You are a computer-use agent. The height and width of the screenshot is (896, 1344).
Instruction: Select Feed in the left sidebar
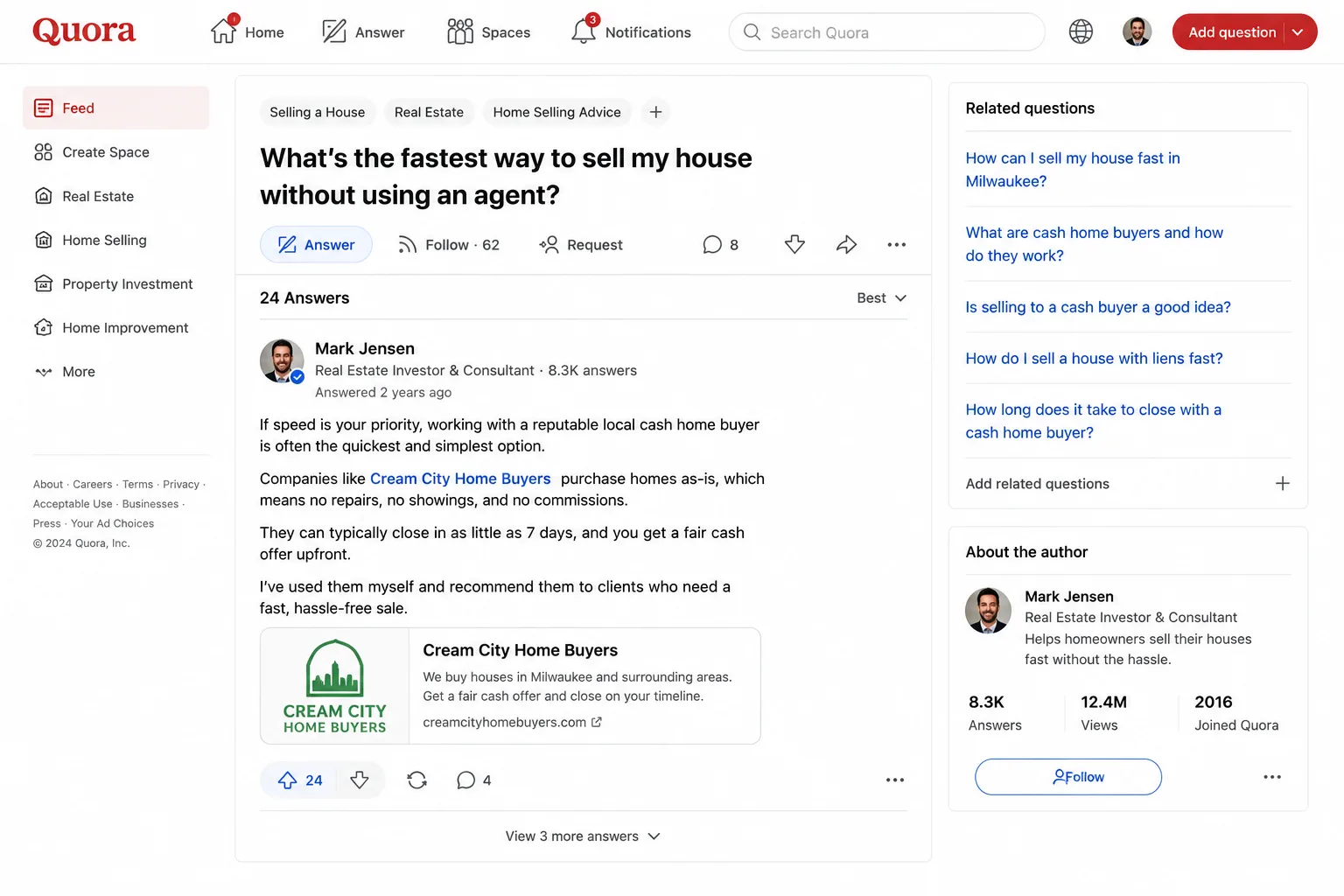[x=115, y=108]
